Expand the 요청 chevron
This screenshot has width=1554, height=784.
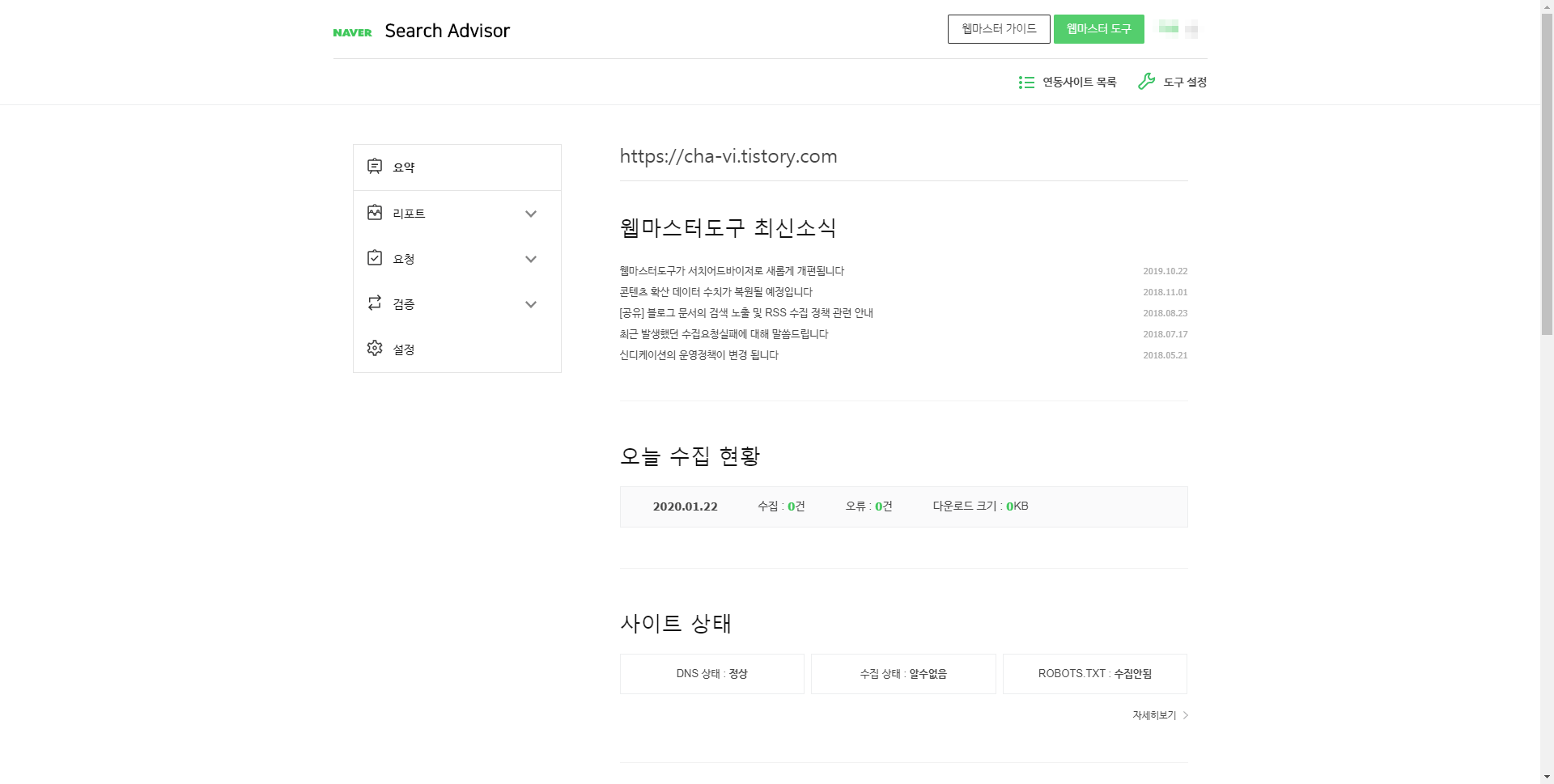pyautogui.click(x=531, y=260)
